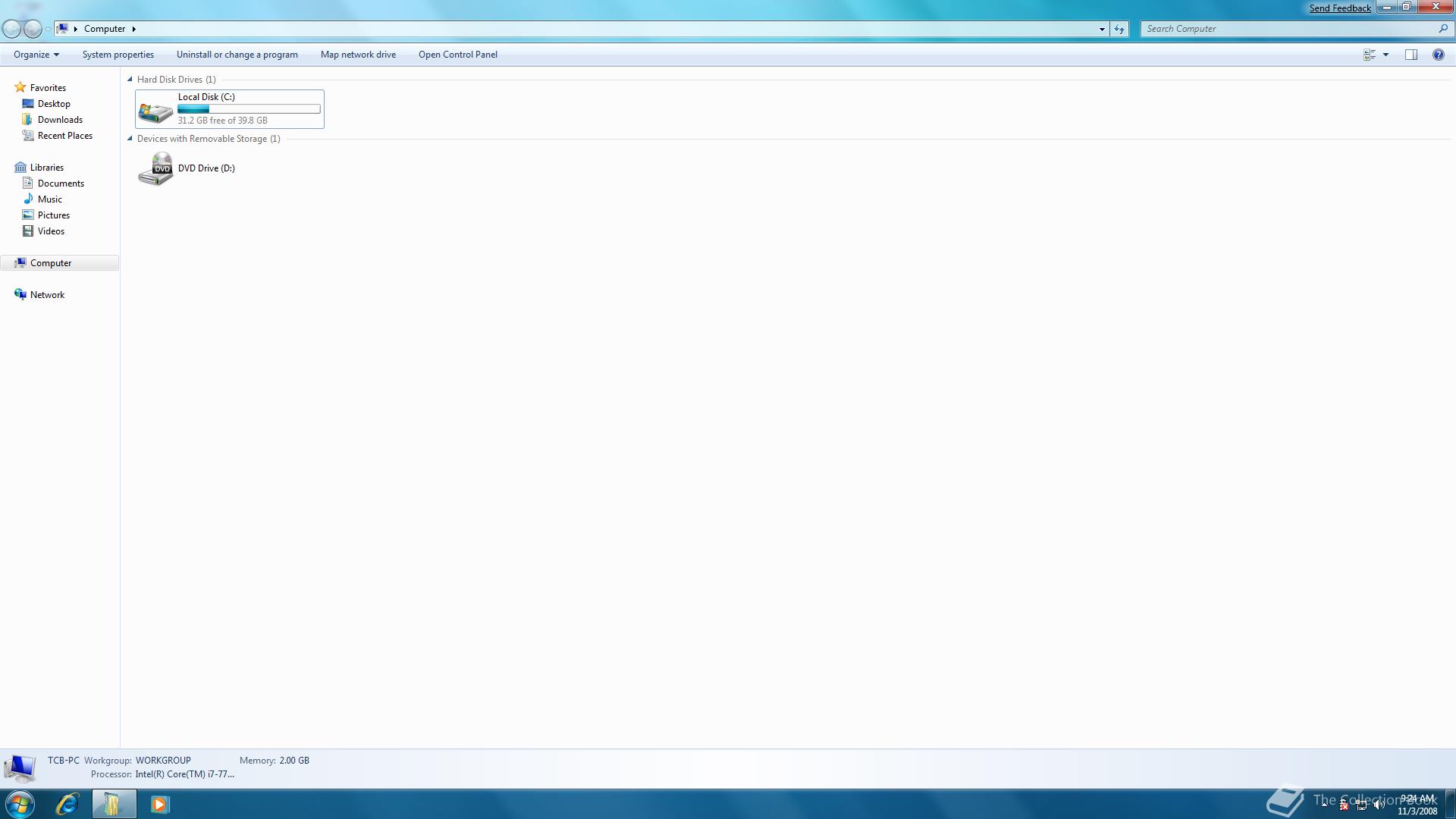The image size is (1456, 819).
Task: Expand the address bar history dropdown
Action: point(1102,29)
